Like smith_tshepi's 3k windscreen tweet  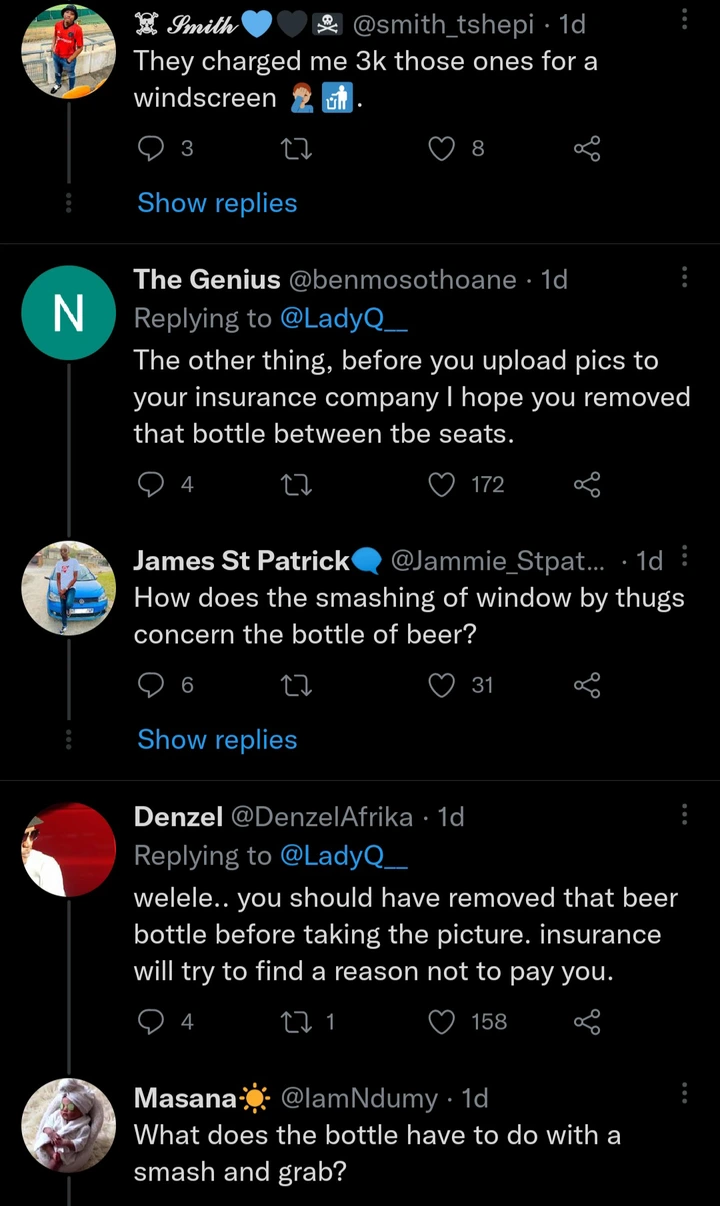click(442, 149)
